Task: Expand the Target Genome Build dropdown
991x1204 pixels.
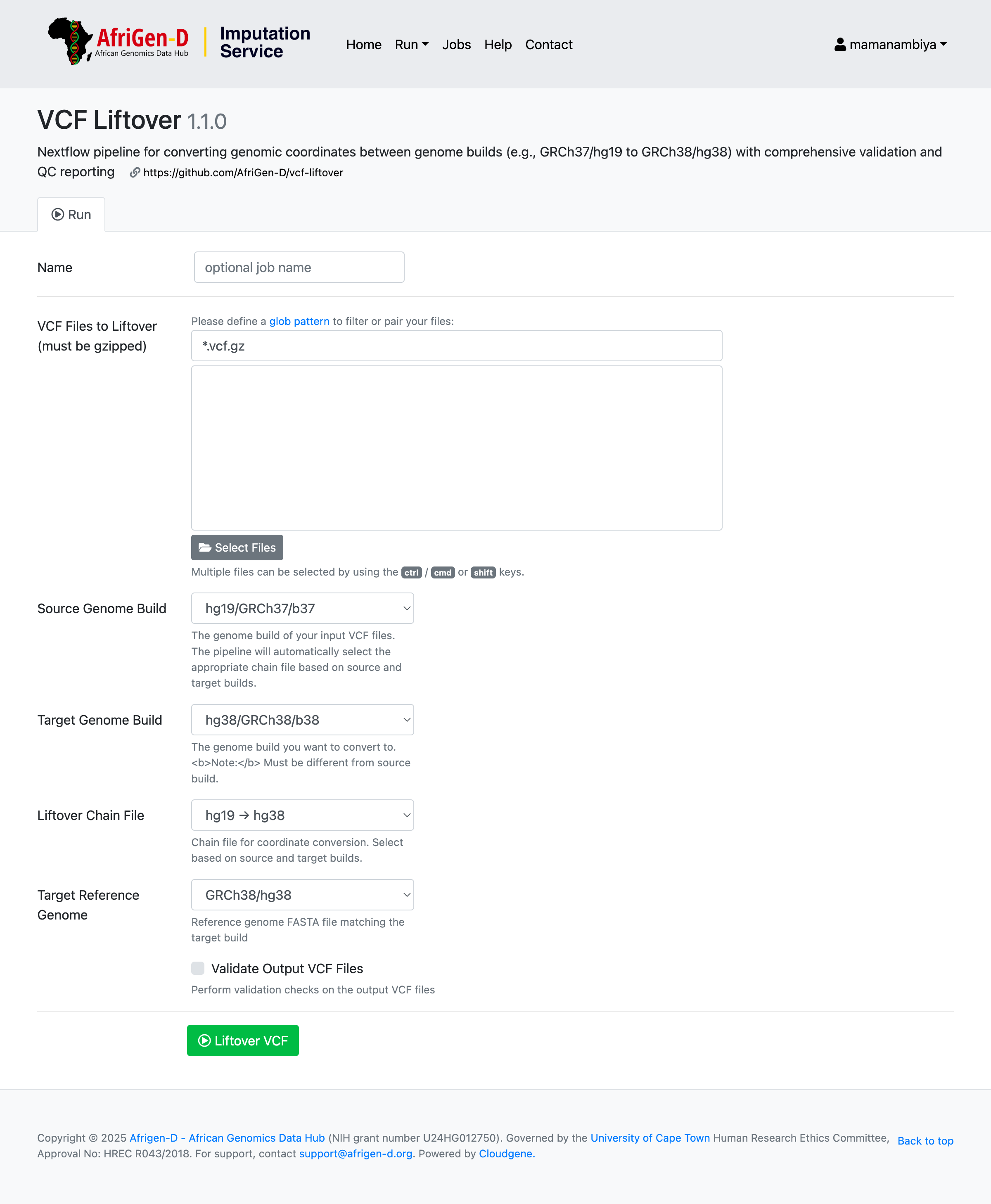Action: click(302, 720)
